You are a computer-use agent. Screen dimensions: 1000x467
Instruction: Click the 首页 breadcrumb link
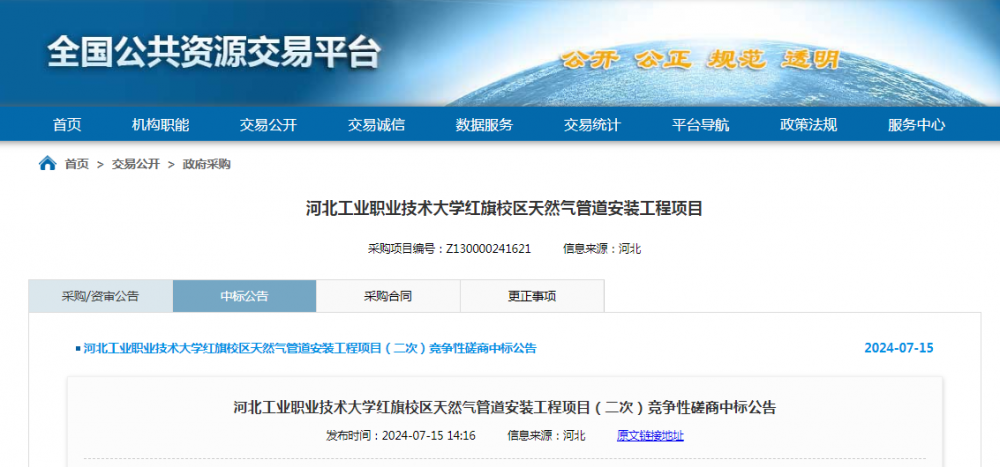click(x=77, y=165)
